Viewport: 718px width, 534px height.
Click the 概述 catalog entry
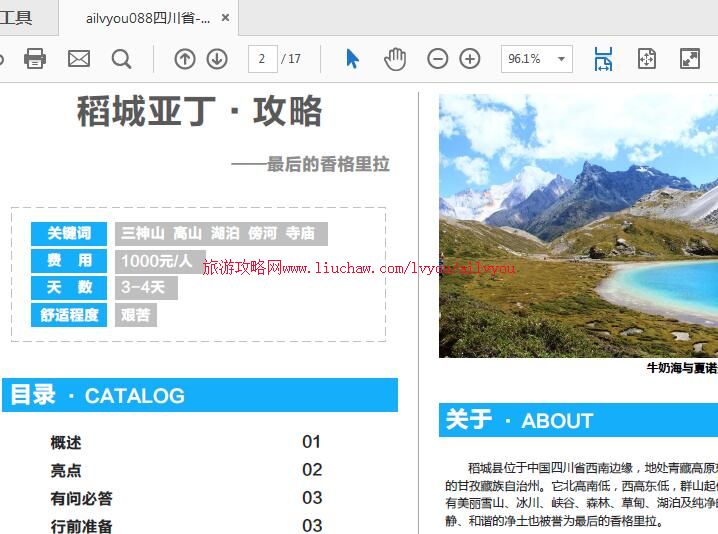66,442
